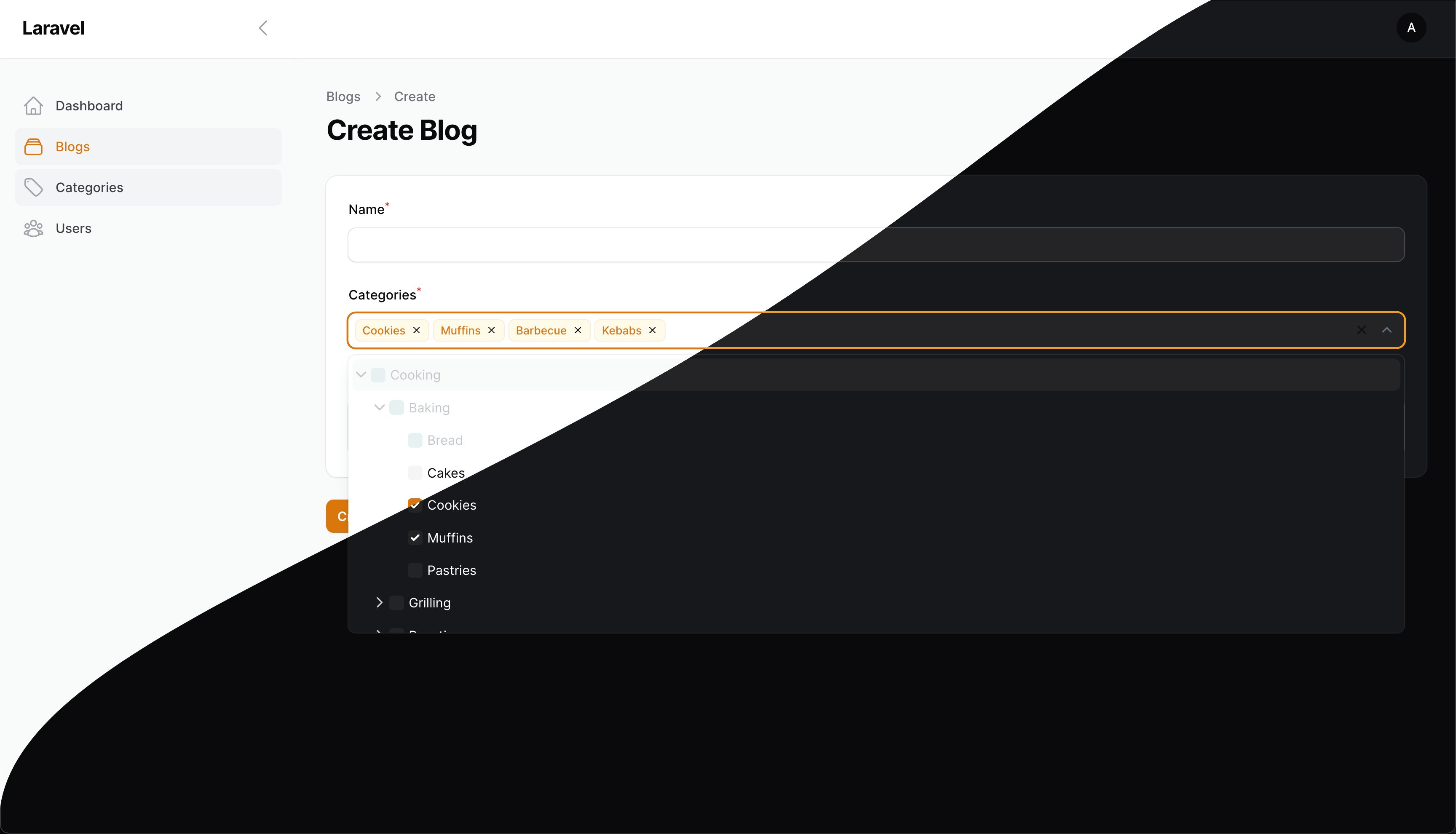Expand the Grilling tree node
Image resolution: width=1456 pixels, height=834 pixels.
pos(379,603)
